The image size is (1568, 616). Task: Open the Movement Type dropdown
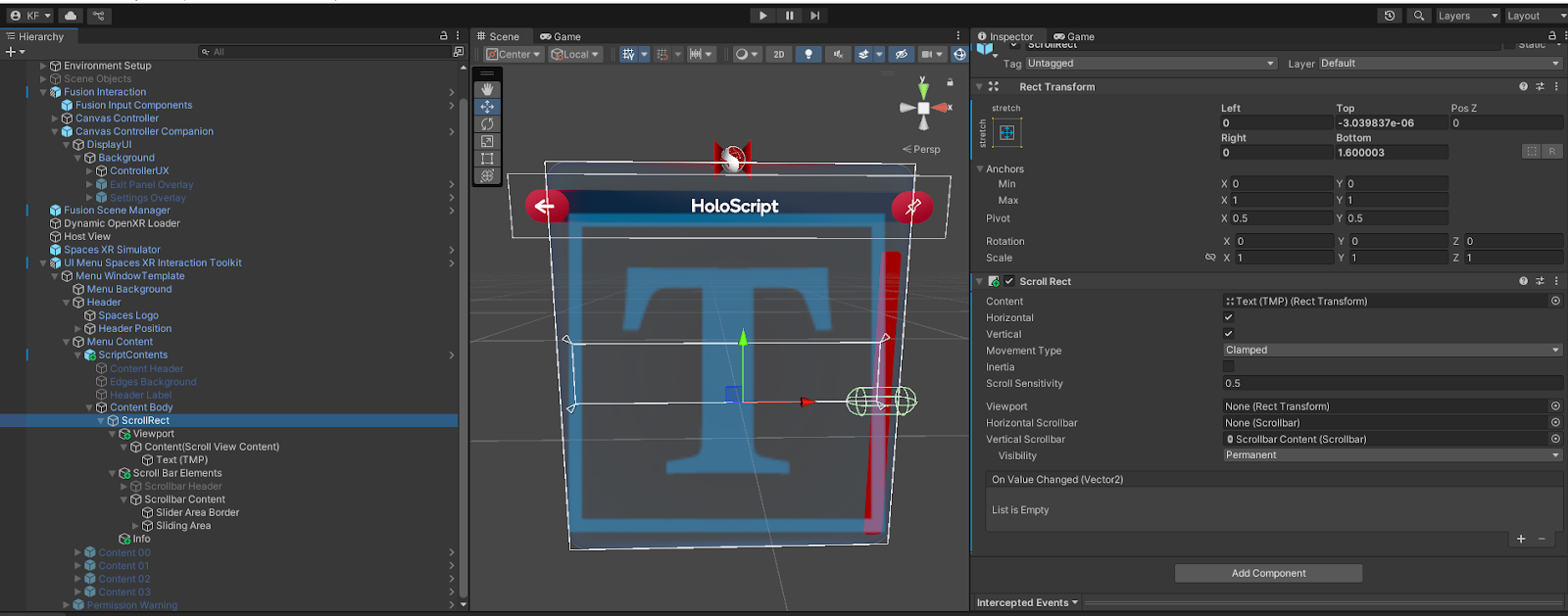click(x=1392, y=350)
